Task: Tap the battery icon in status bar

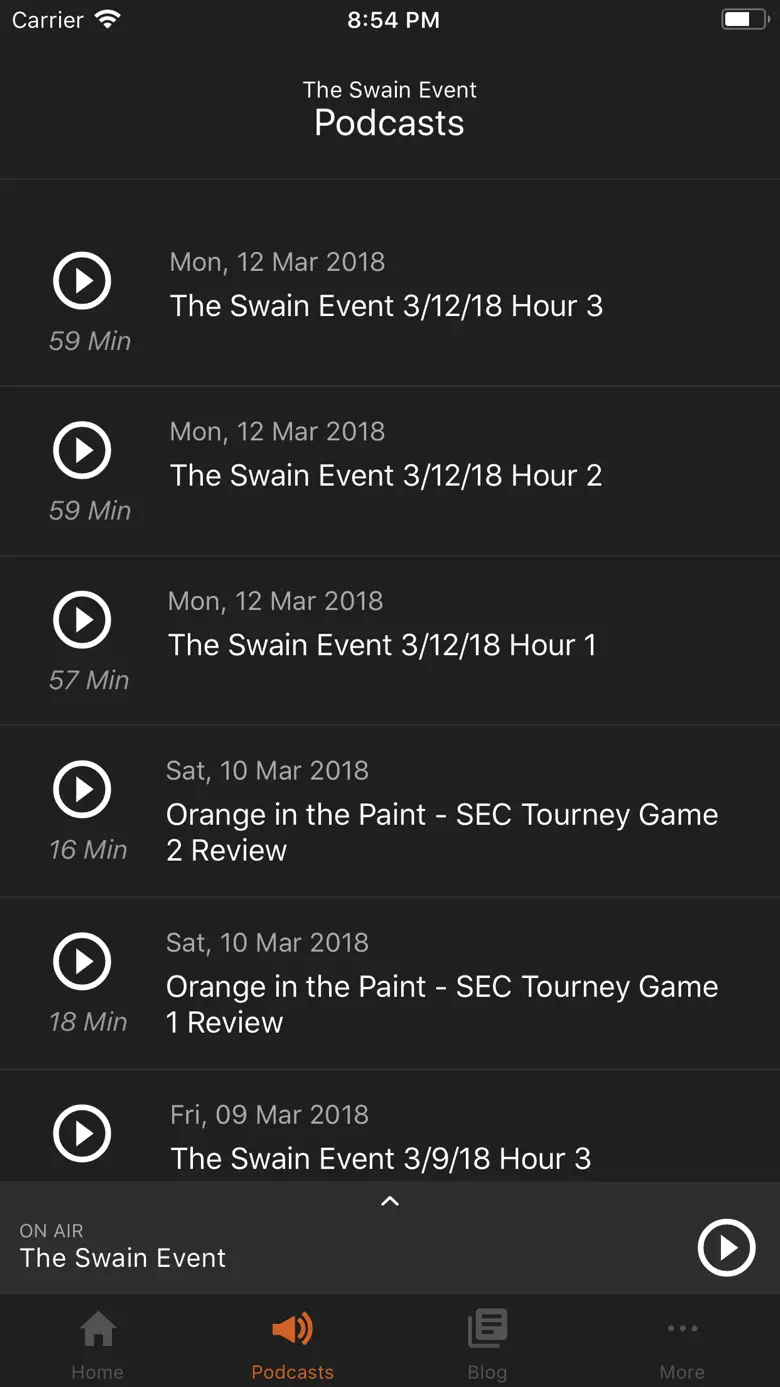Action: click(x=744, y=20)
